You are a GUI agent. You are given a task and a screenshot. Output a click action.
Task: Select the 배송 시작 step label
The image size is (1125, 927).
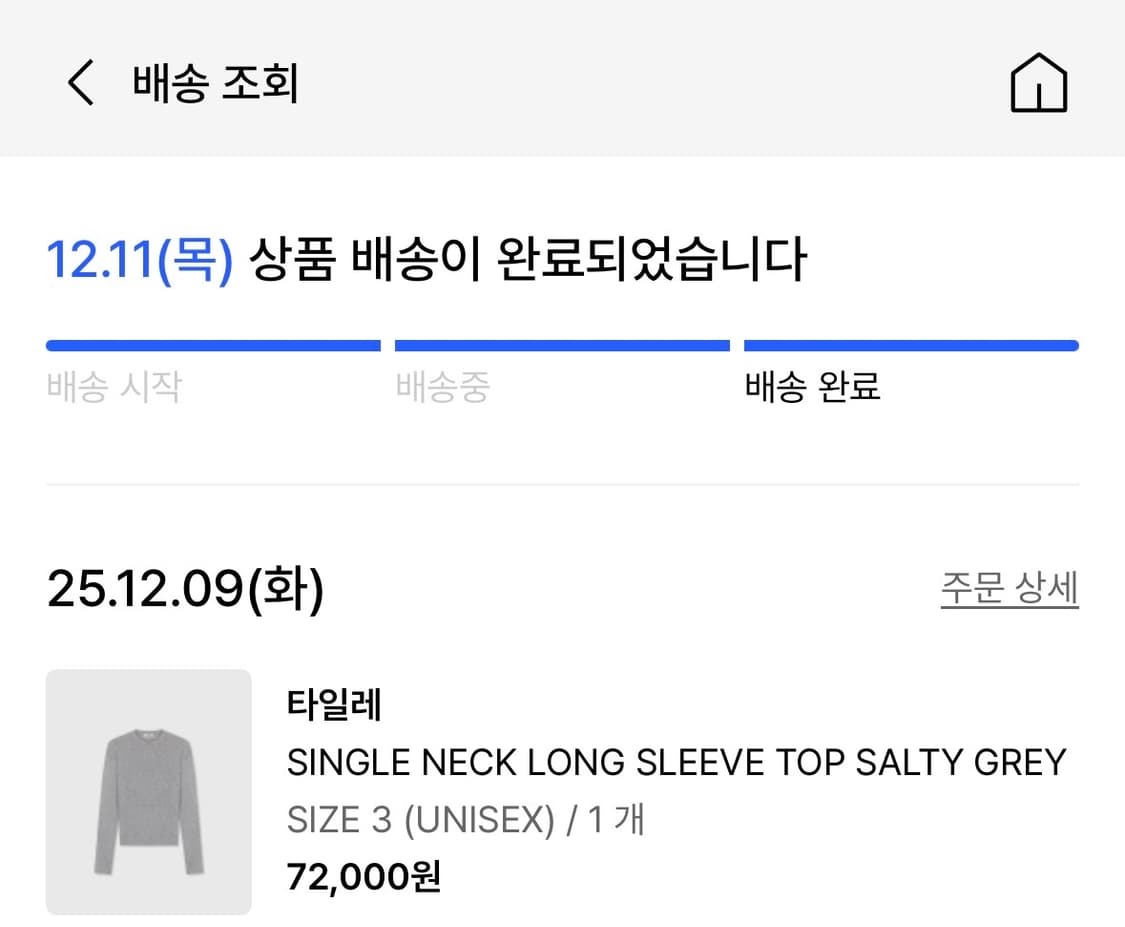pos(114,387)
